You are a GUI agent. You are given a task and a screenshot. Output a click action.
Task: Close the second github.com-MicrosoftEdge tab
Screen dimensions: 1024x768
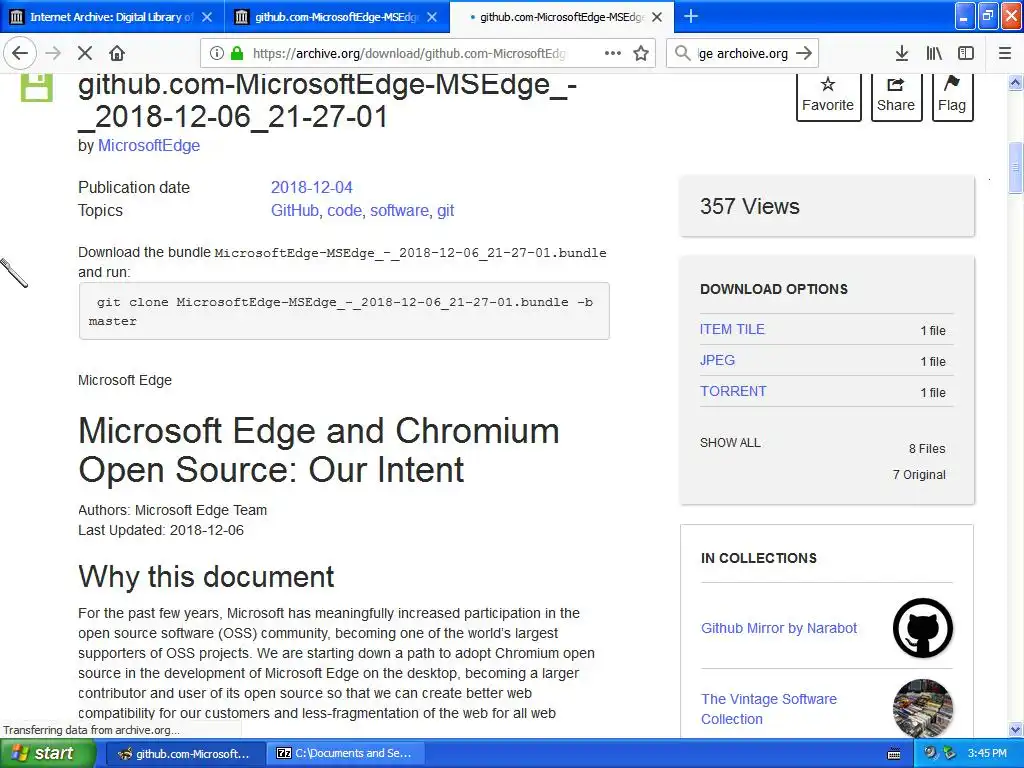tap(432, 17)
